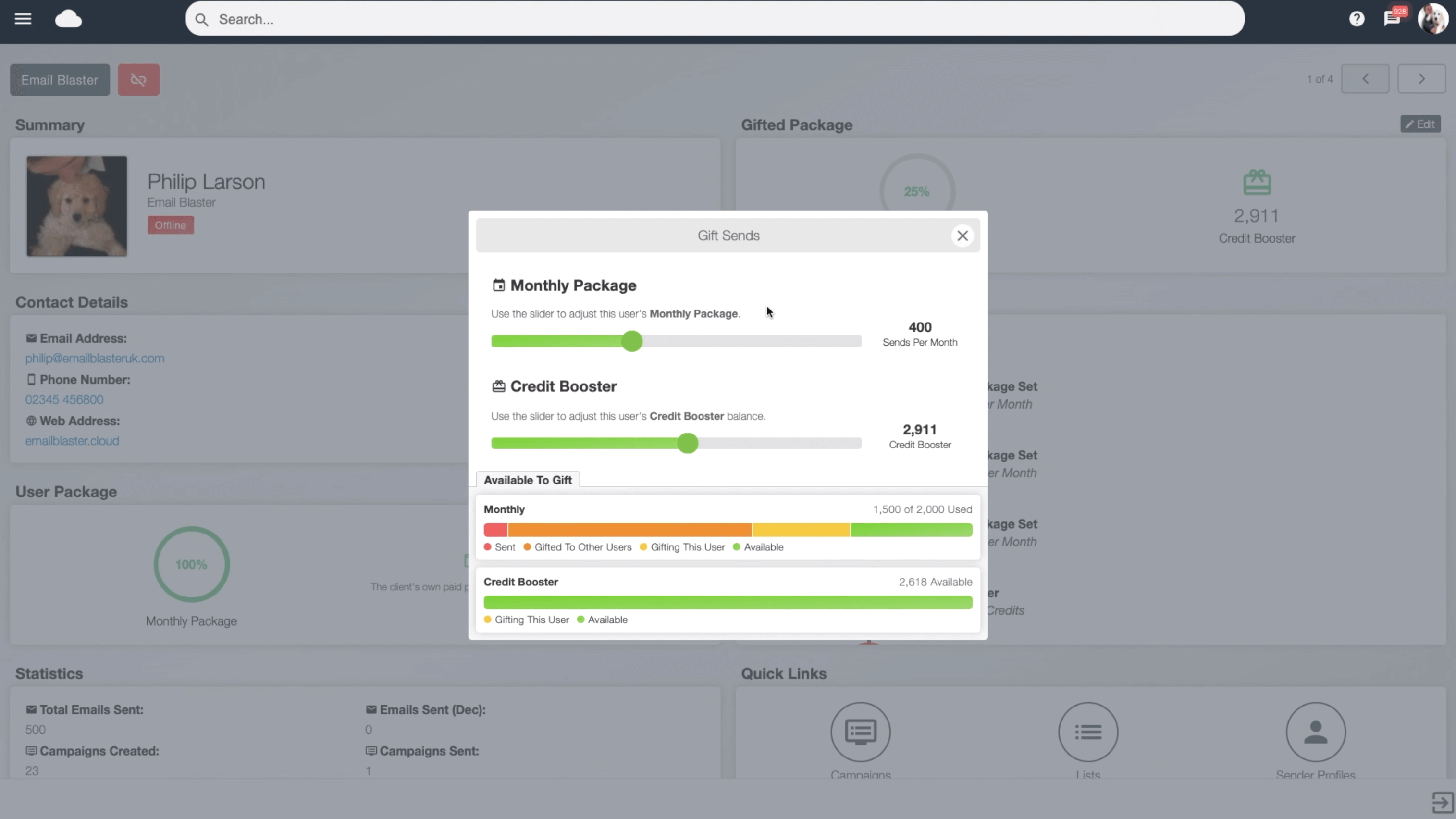Click '400 Sends Per Month' value
1456x819 pixels.
[920, 334]
